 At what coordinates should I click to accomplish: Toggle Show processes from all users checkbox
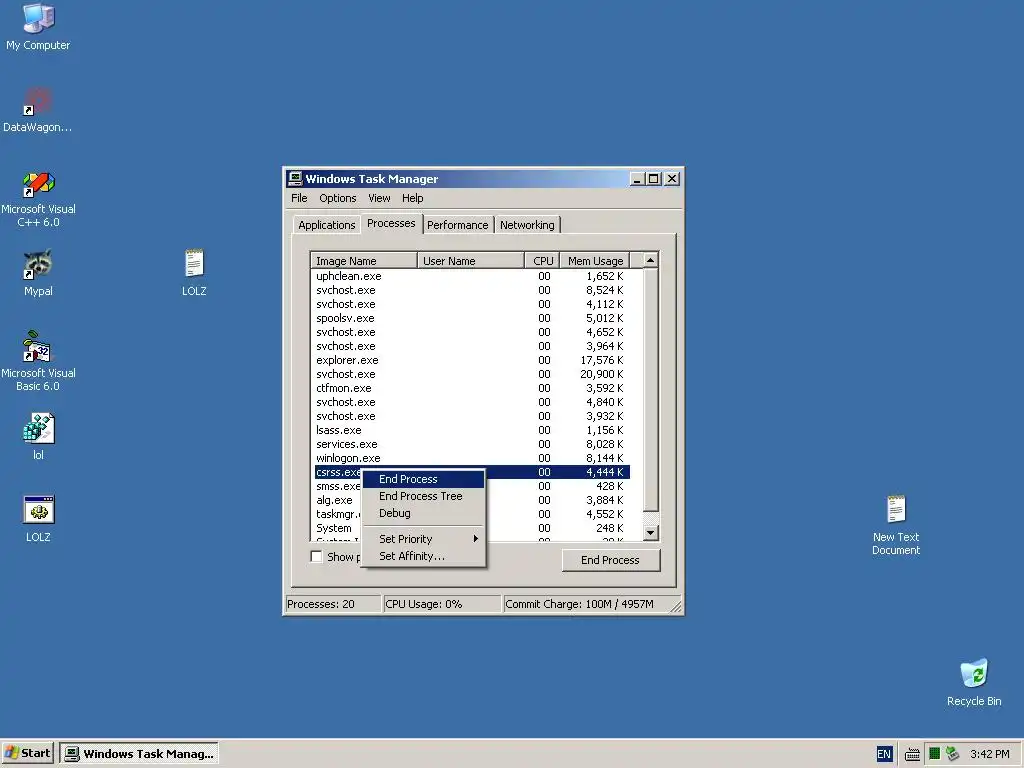point(317,556)
